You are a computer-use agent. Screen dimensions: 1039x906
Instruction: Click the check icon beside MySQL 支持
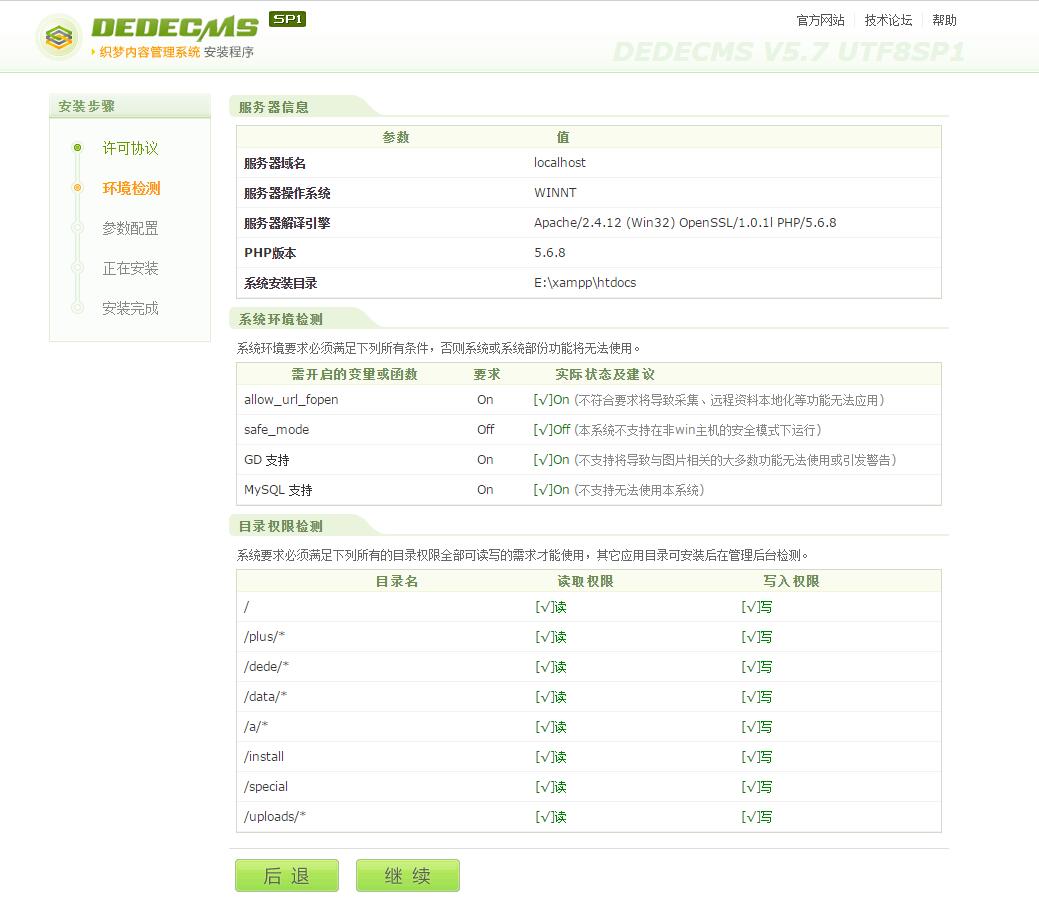pos(541,490)
